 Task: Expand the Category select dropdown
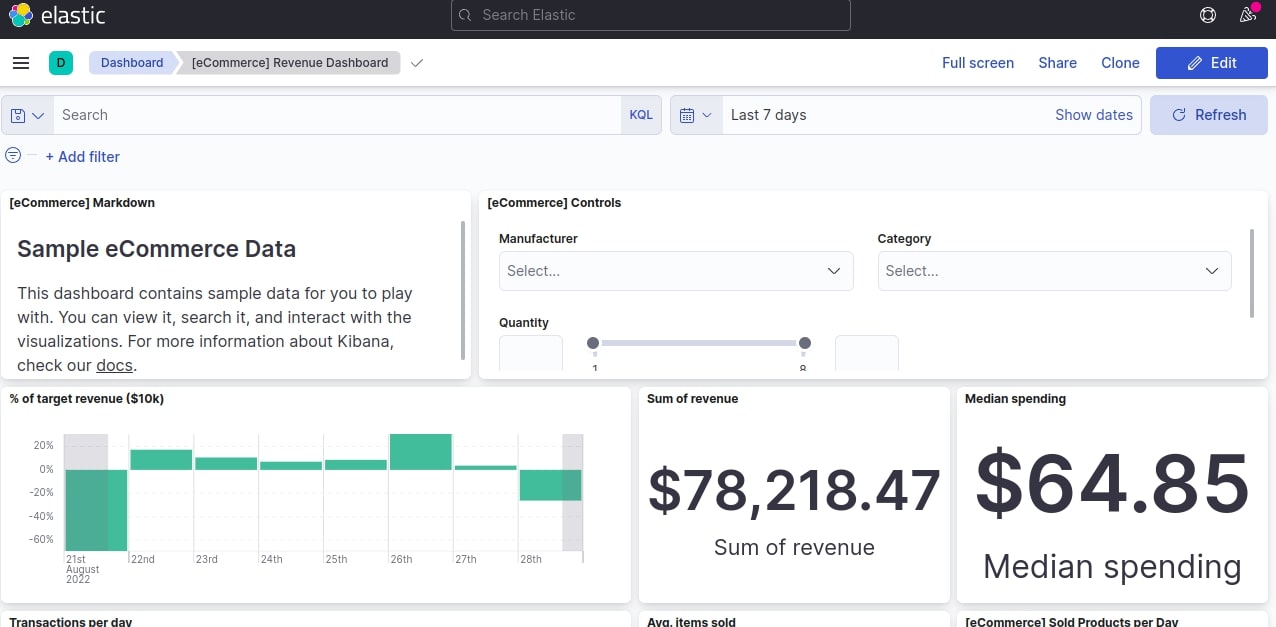1054,271
